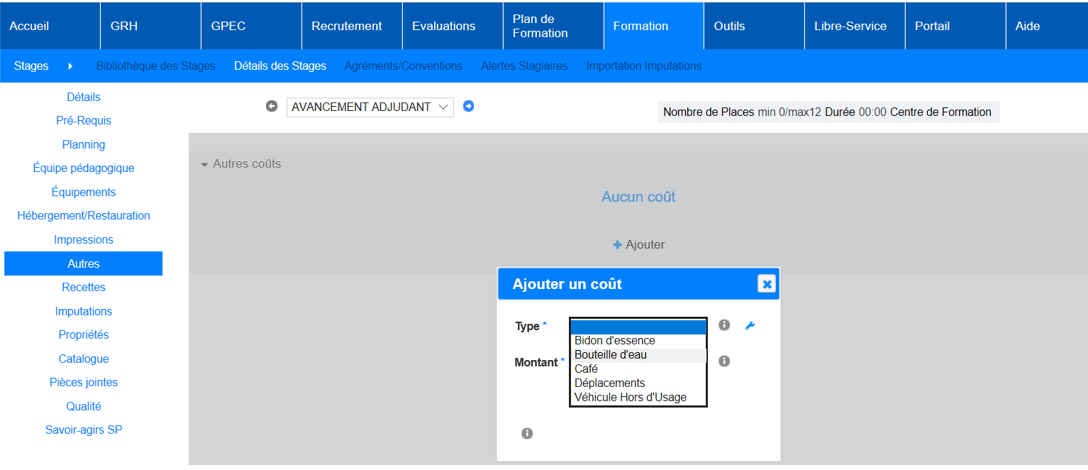Choose Bouteille d'eau option
This screenshot has height=470, width=1088.
(x=611, y=355)
